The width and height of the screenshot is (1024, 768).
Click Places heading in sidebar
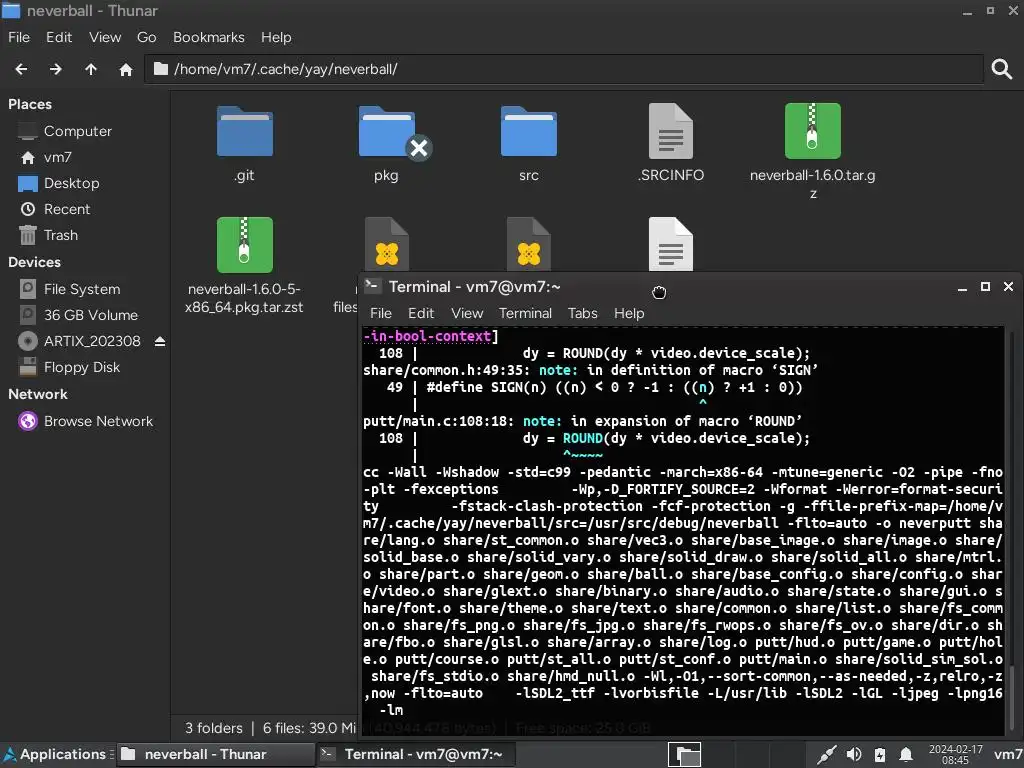click(29, 104)
